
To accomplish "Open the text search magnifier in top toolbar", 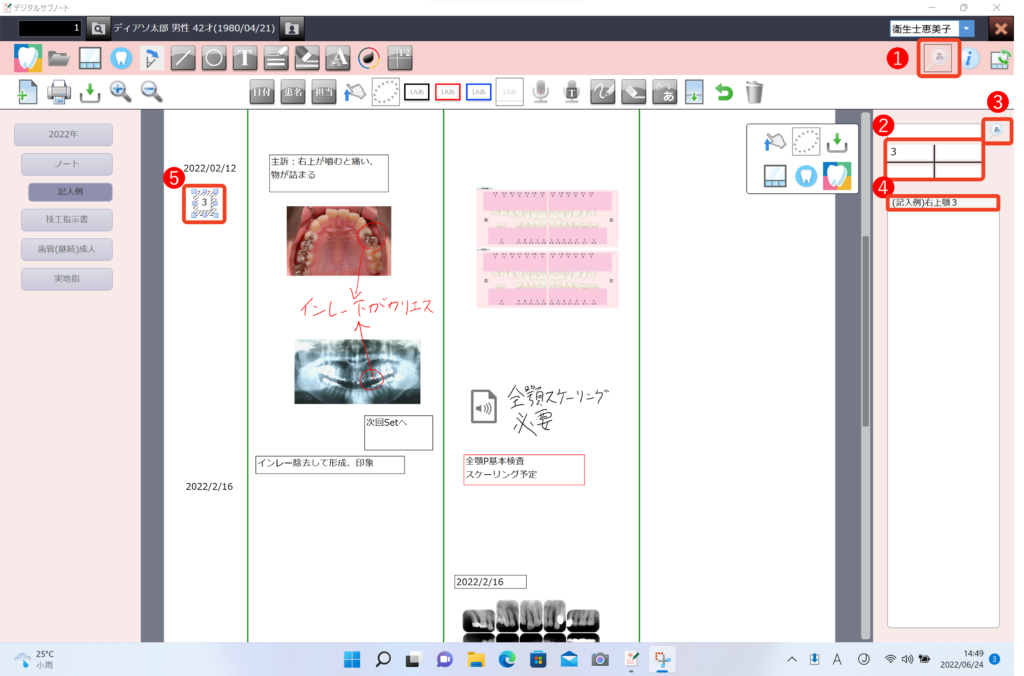I will pos(939,59).
